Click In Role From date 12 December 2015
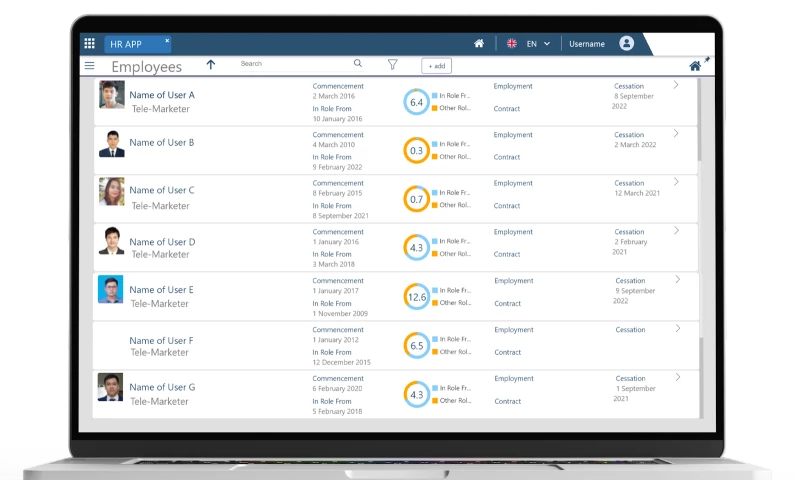800x480 pixels. [341, 362]
